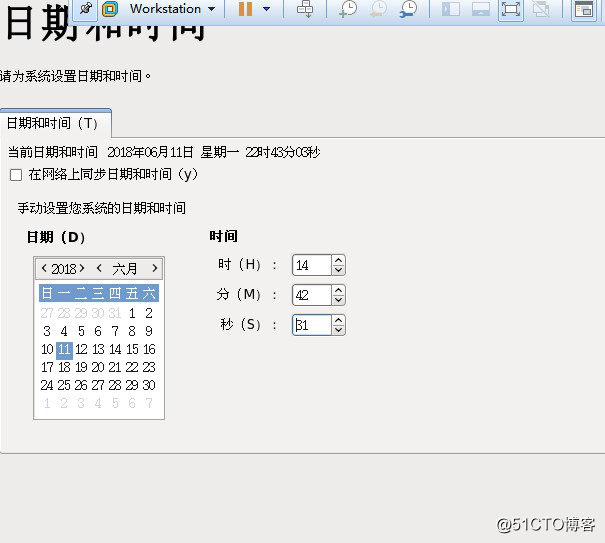Go to the next month after 六月

point(154,268)
